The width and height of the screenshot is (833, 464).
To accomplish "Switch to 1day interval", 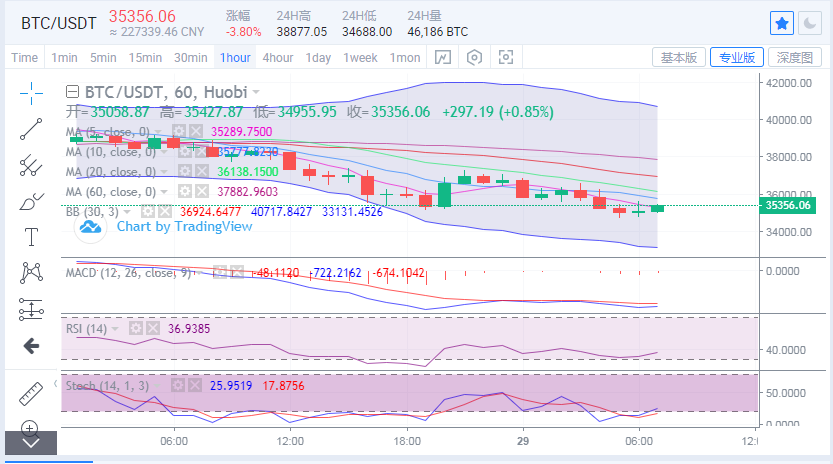I will (318, 57).
